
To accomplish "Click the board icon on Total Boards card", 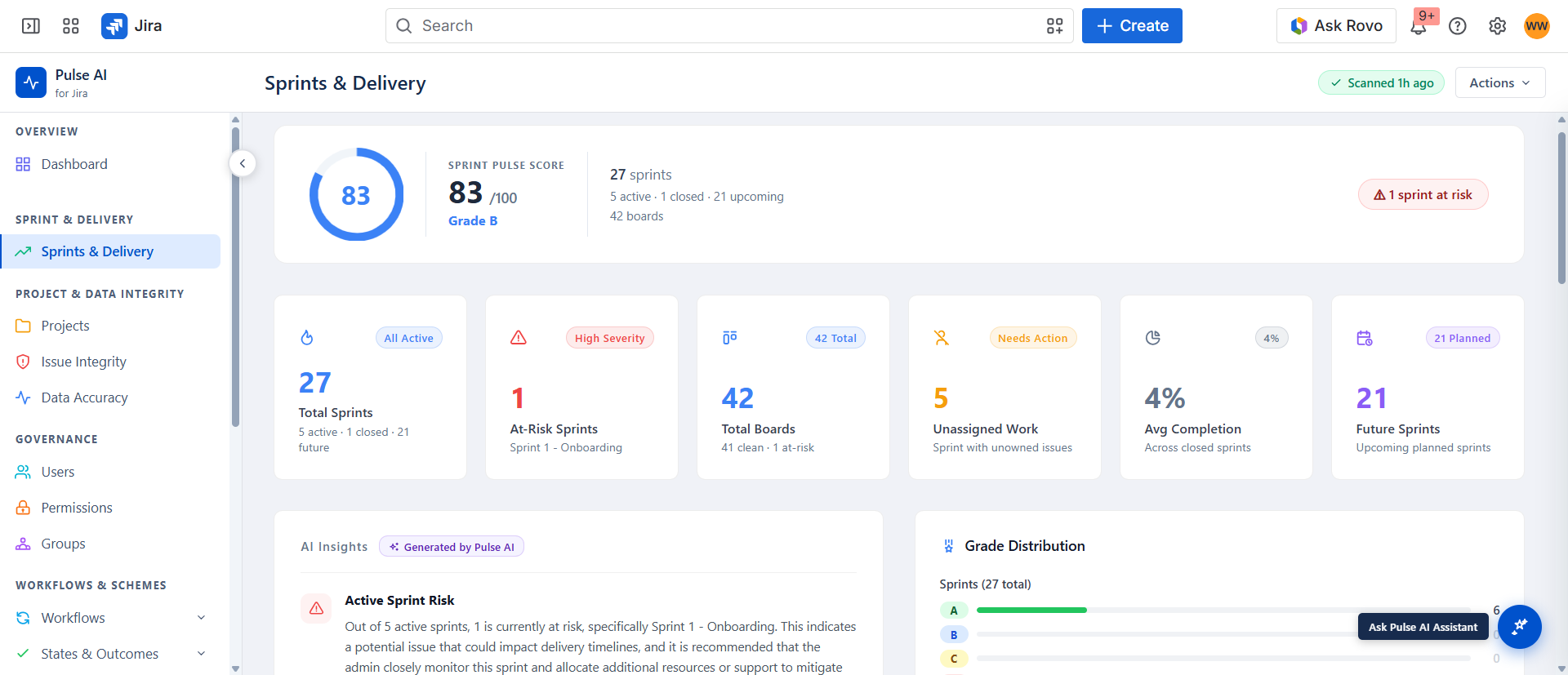I will point(730,338).
